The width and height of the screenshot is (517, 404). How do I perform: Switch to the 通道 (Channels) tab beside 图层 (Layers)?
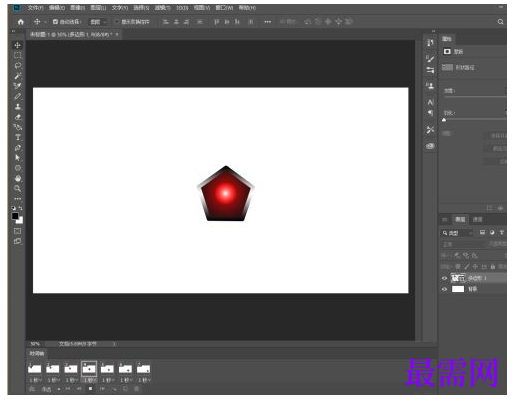[x=477, y=219]
